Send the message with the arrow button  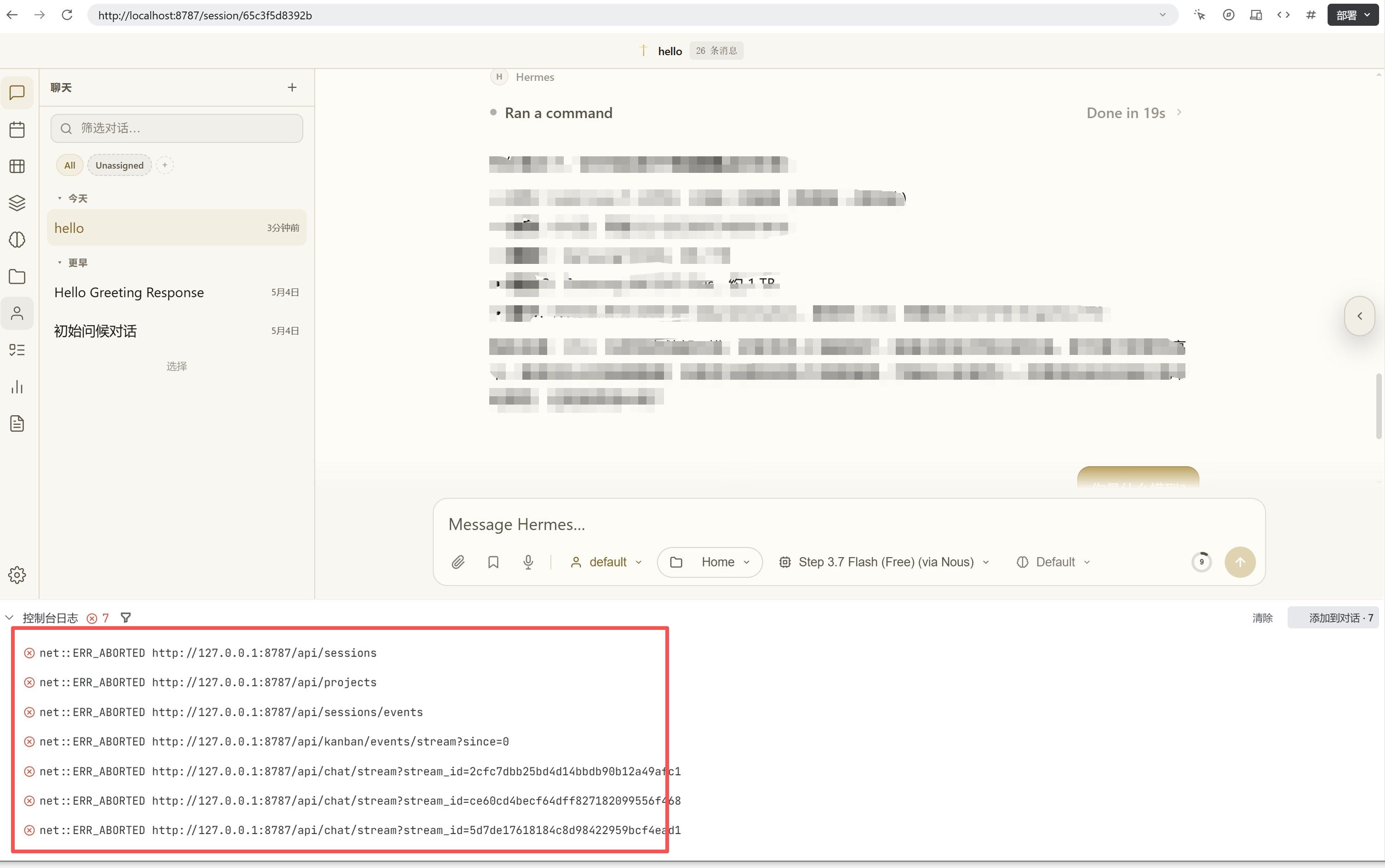click(x=1240, y=562)
